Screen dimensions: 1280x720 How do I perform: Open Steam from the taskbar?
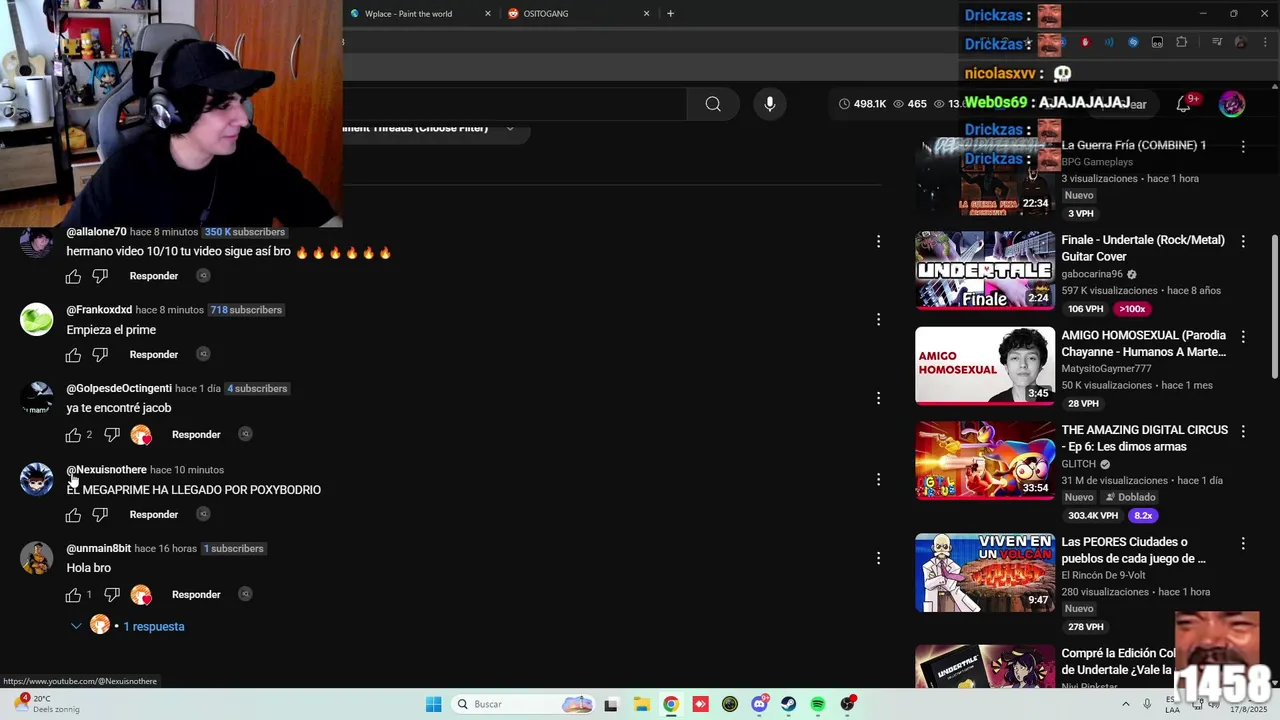789,704
